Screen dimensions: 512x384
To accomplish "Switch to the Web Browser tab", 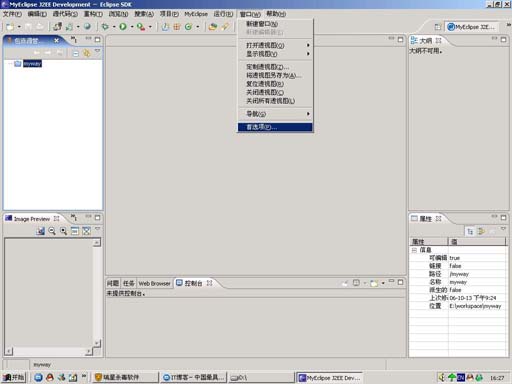I will [x=154, y=283].
